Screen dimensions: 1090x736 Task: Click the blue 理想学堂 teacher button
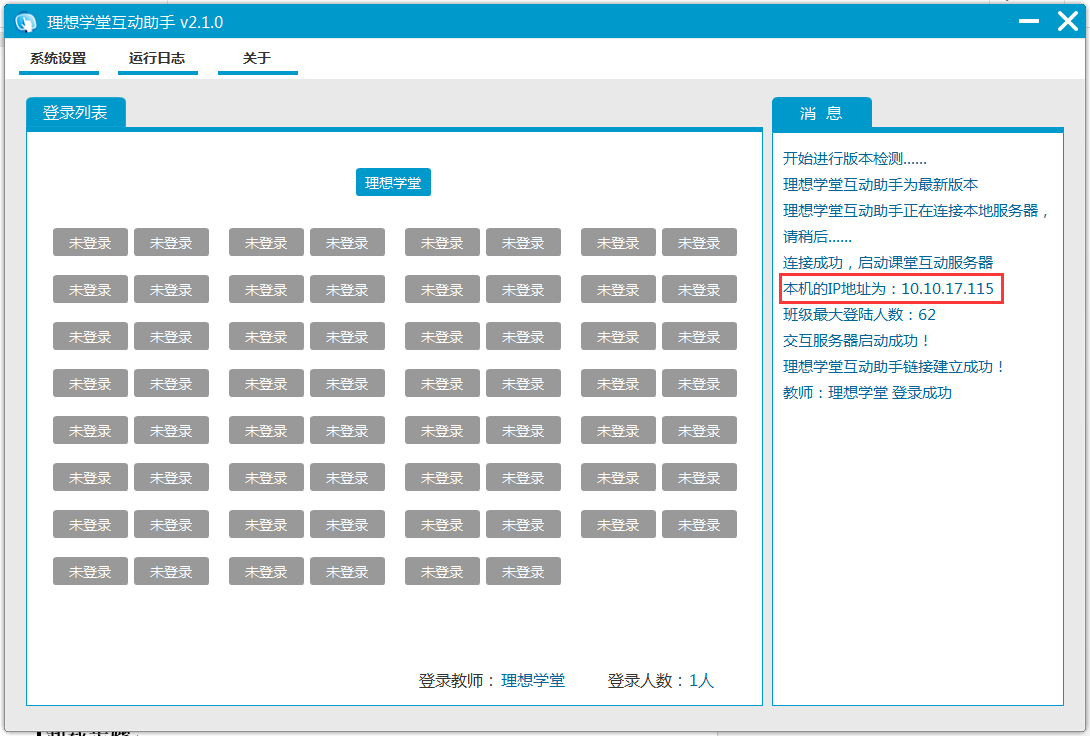(x=393, y=183)
